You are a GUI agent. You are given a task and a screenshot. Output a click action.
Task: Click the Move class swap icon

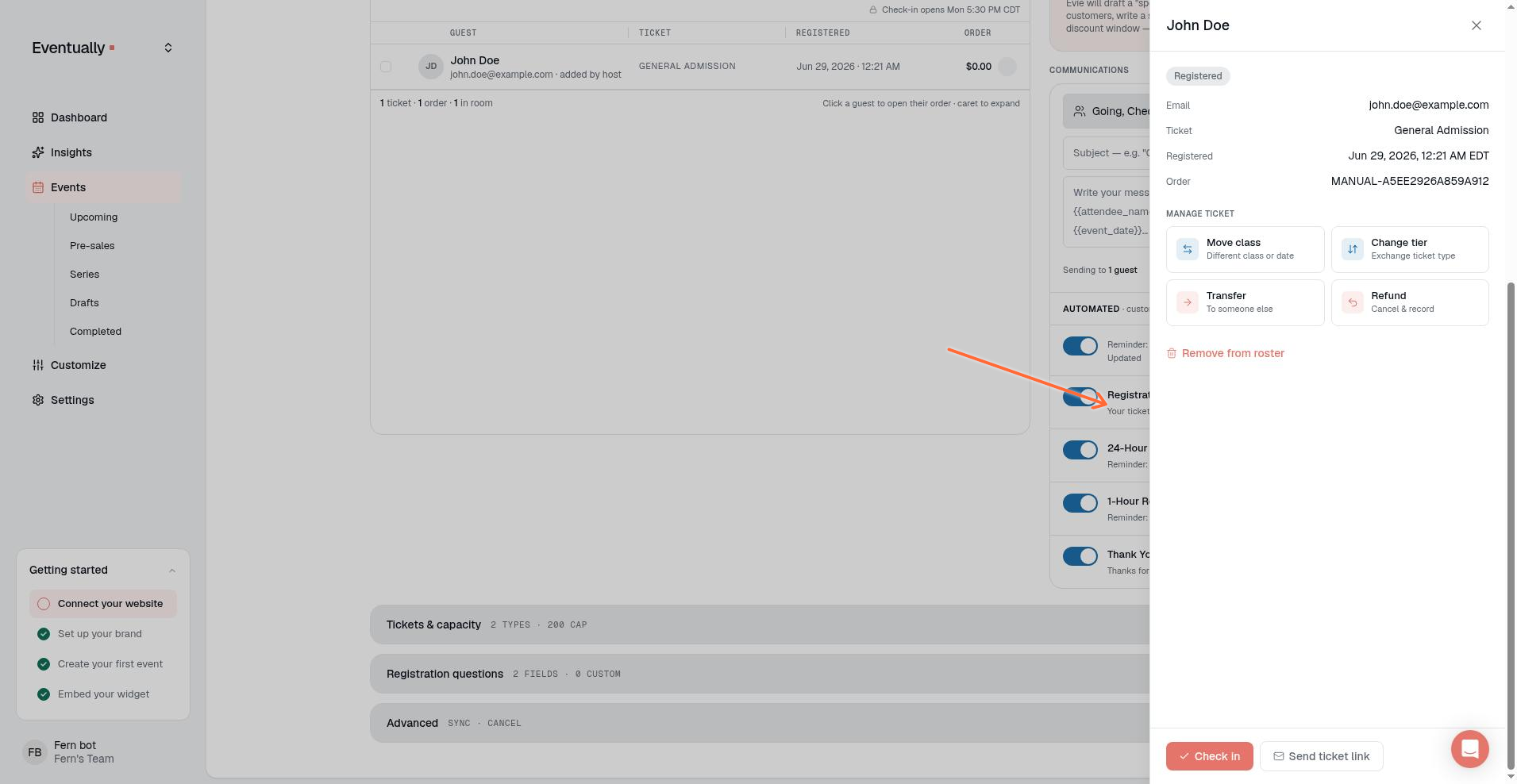[1188, 249]
